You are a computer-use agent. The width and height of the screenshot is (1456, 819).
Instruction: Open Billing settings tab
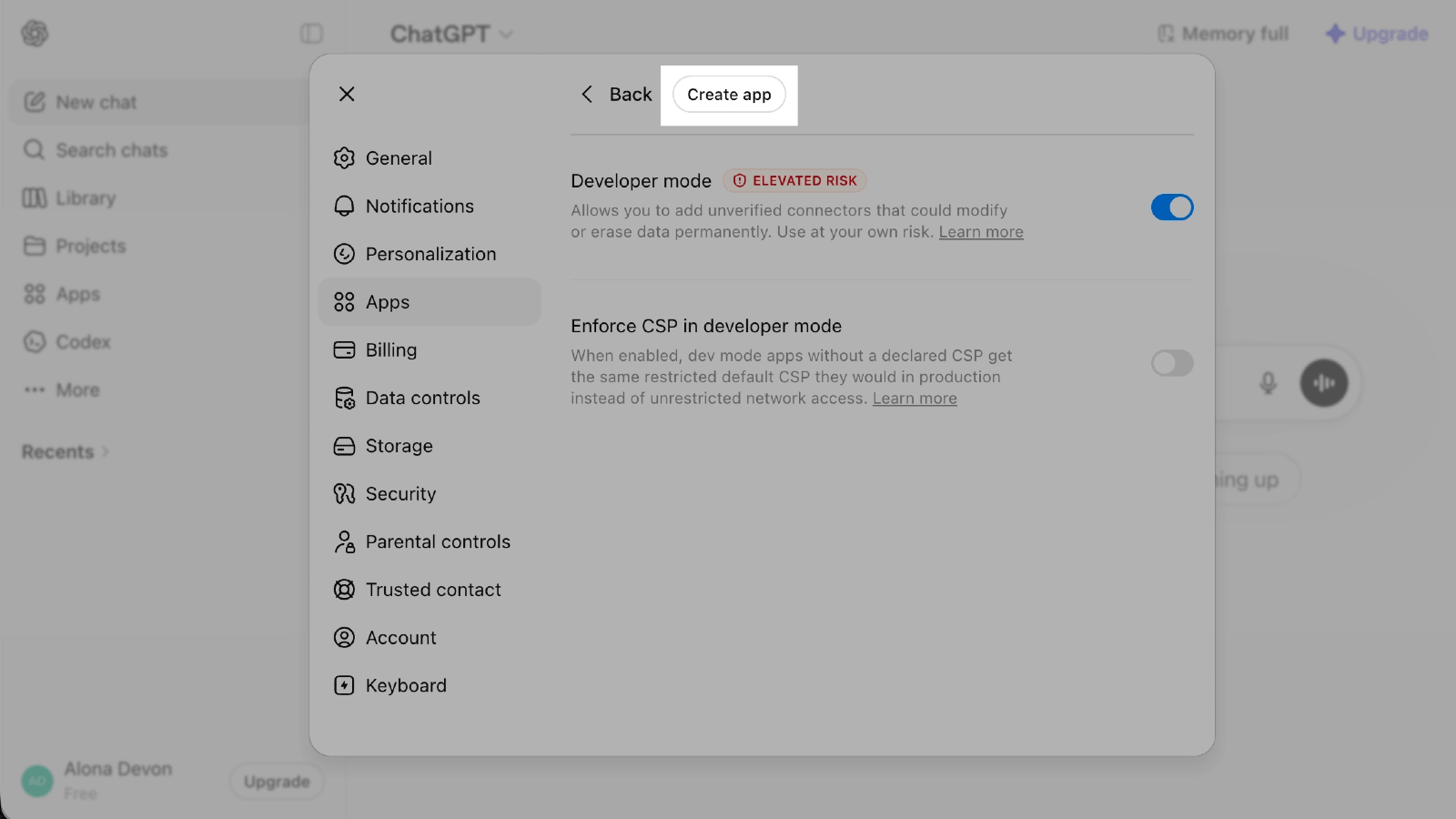[x=430, y=350]
